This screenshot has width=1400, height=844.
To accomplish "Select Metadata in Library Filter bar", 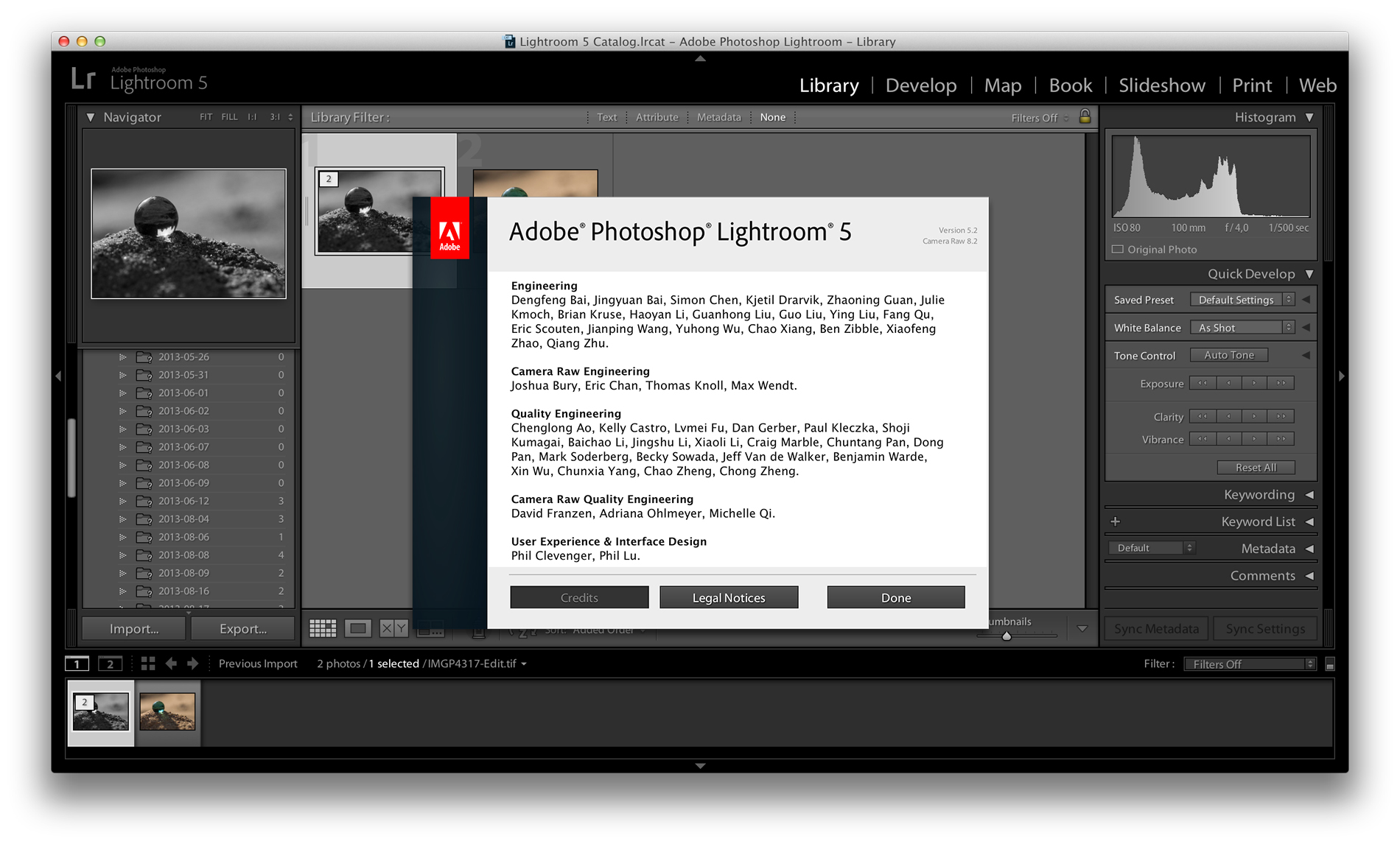I will 719,117.
